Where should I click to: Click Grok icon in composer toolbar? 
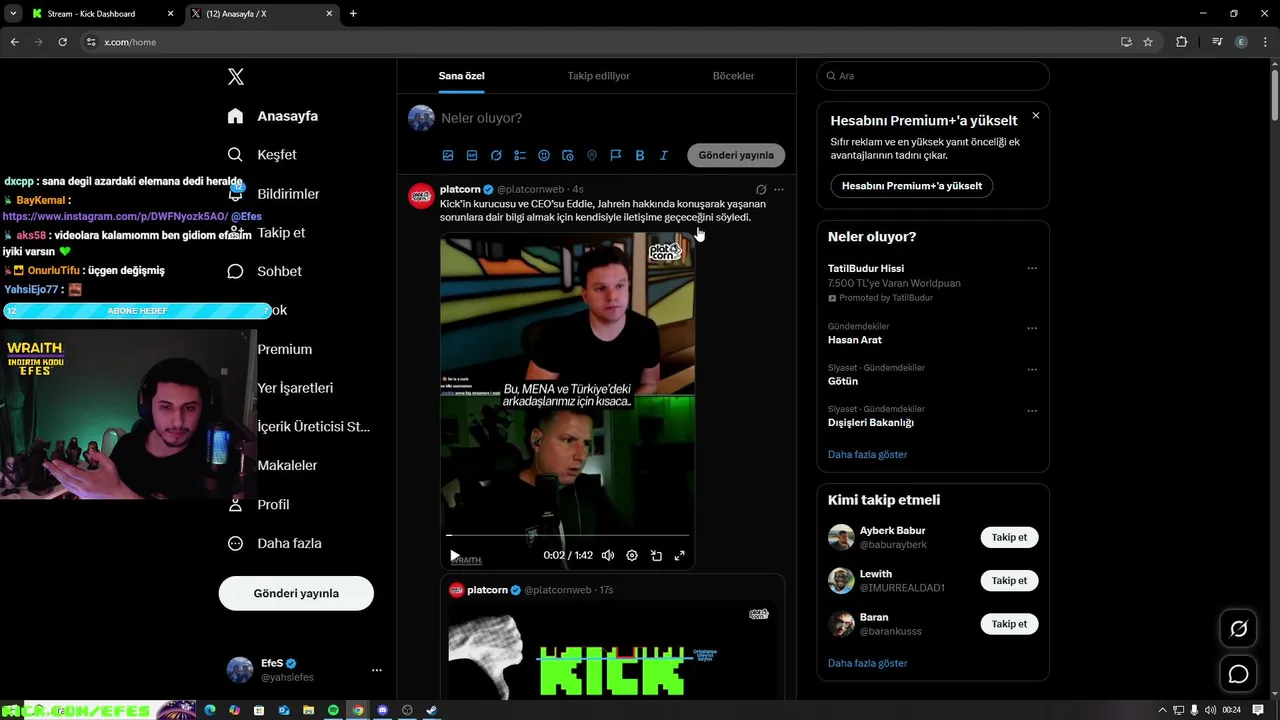tap(496, 155)
